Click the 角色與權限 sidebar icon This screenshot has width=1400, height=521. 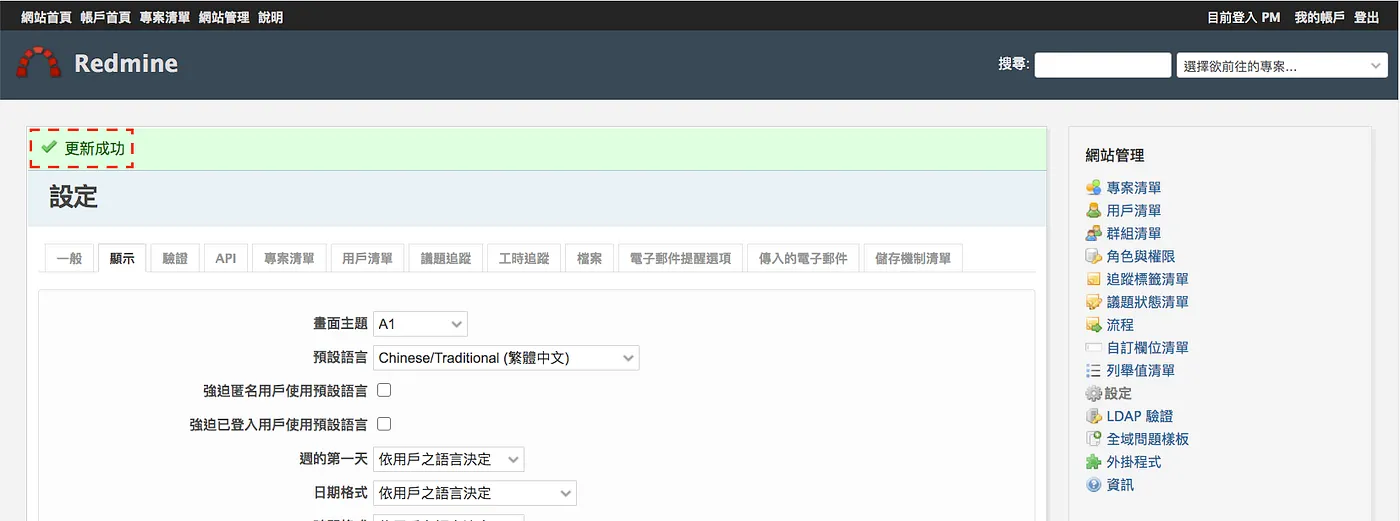point(1094,257)
